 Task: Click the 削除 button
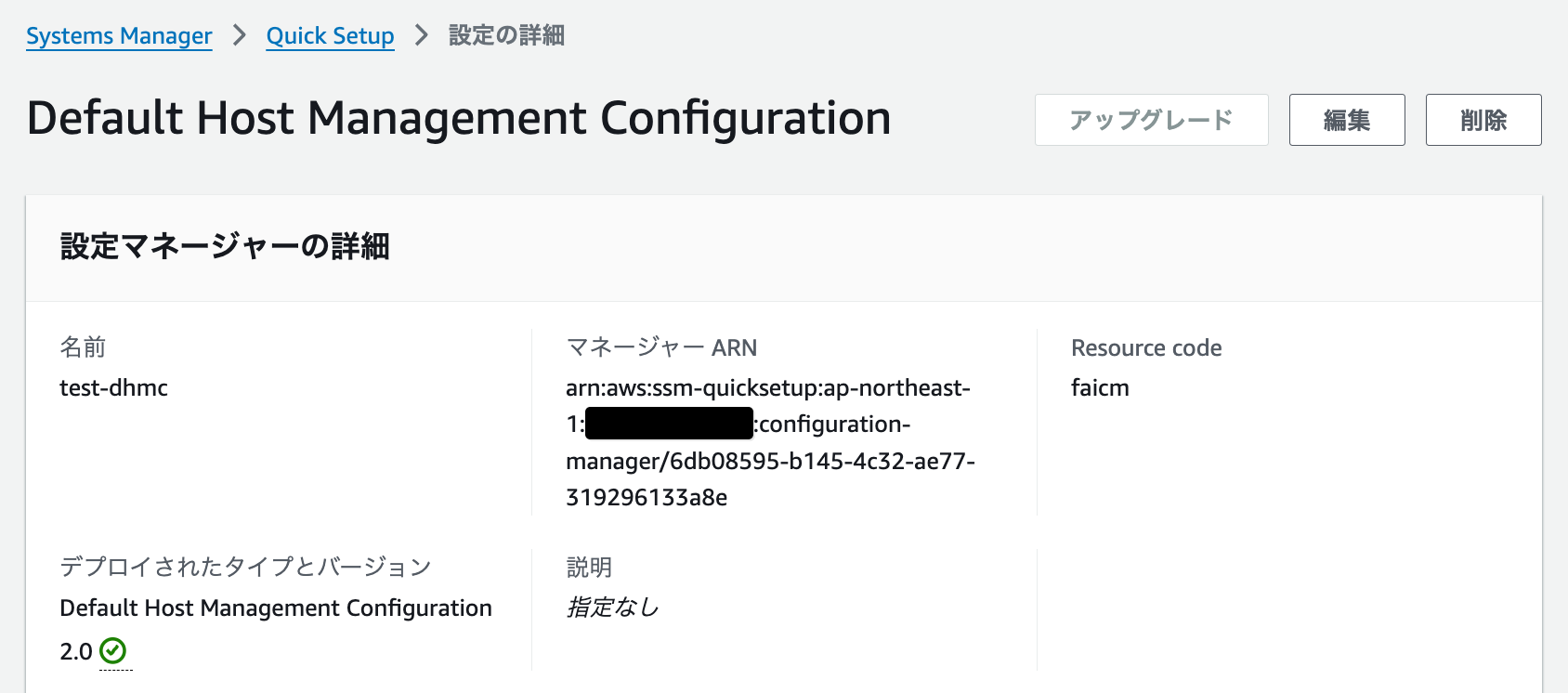coord(1483,120)
